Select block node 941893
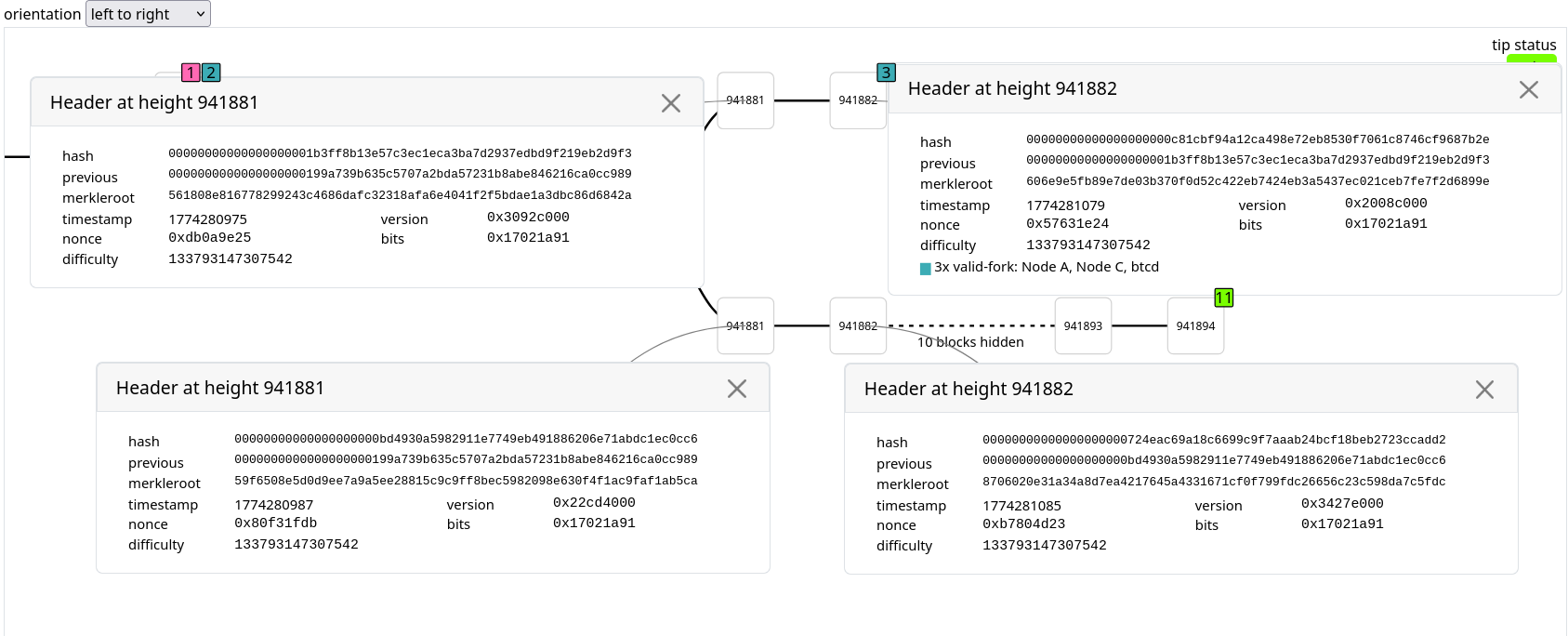 [x=1083, y=326]
